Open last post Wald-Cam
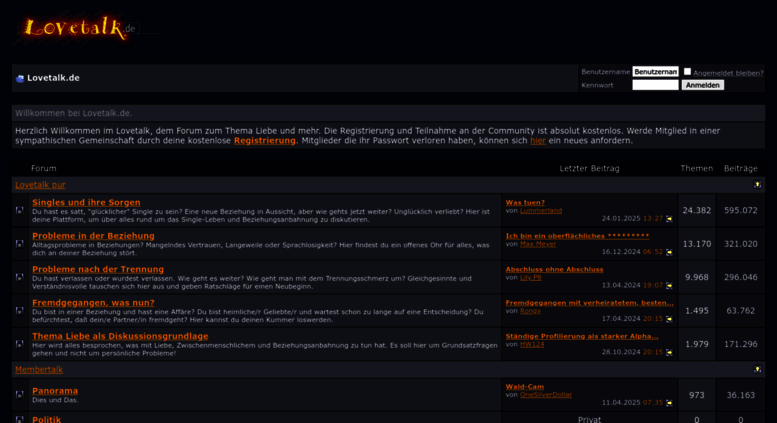 525,386
